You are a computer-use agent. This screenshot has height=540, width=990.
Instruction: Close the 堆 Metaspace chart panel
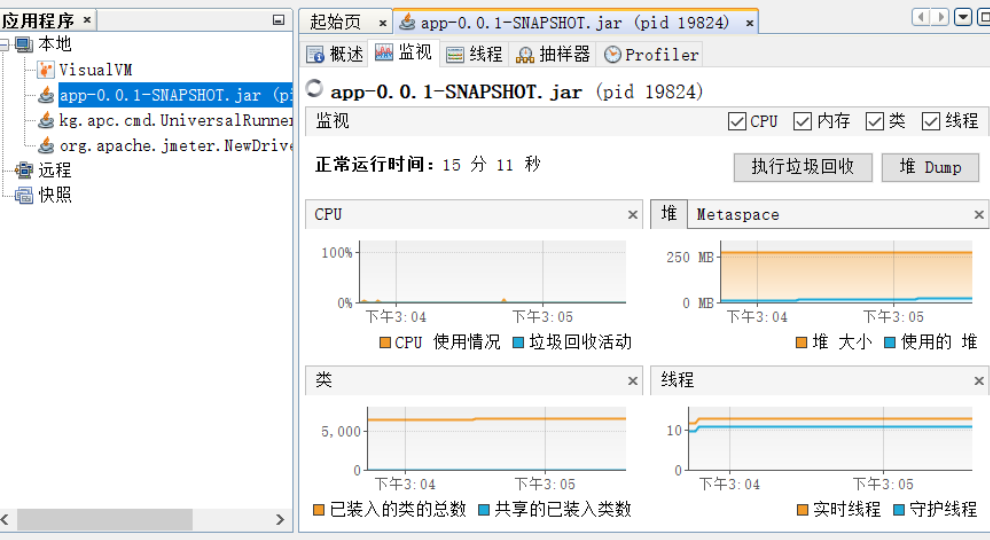pyautogui.click(x=979, y=215)
